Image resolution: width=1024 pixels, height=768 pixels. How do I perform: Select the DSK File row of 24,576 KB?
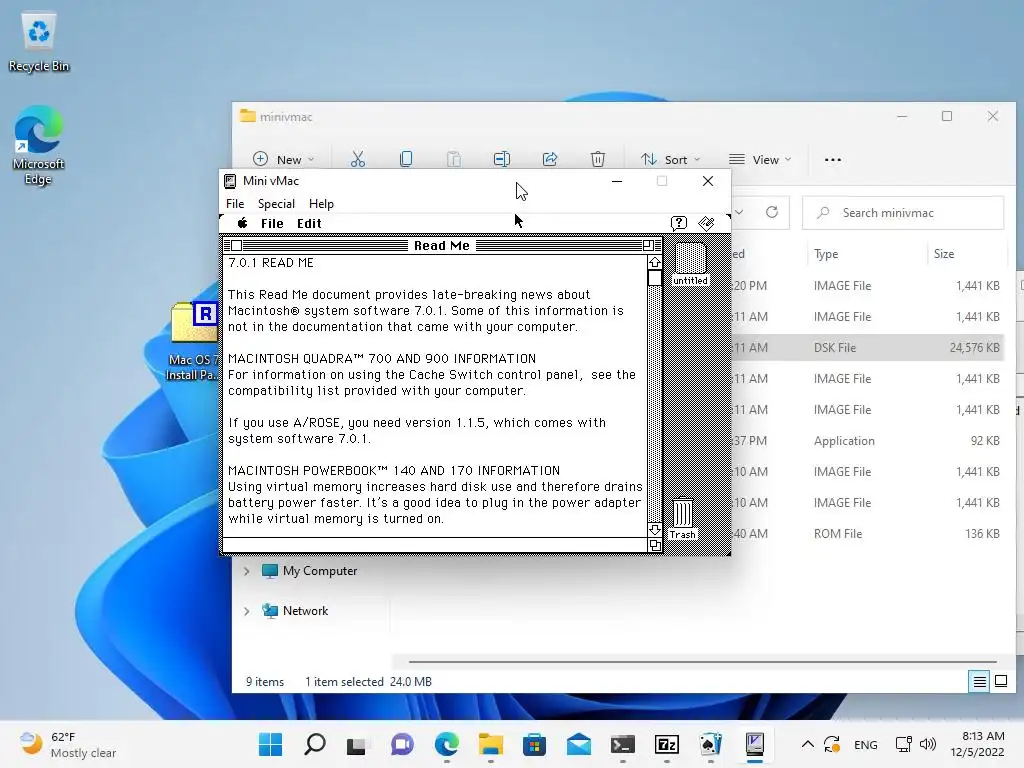click(x=867, y=347)
